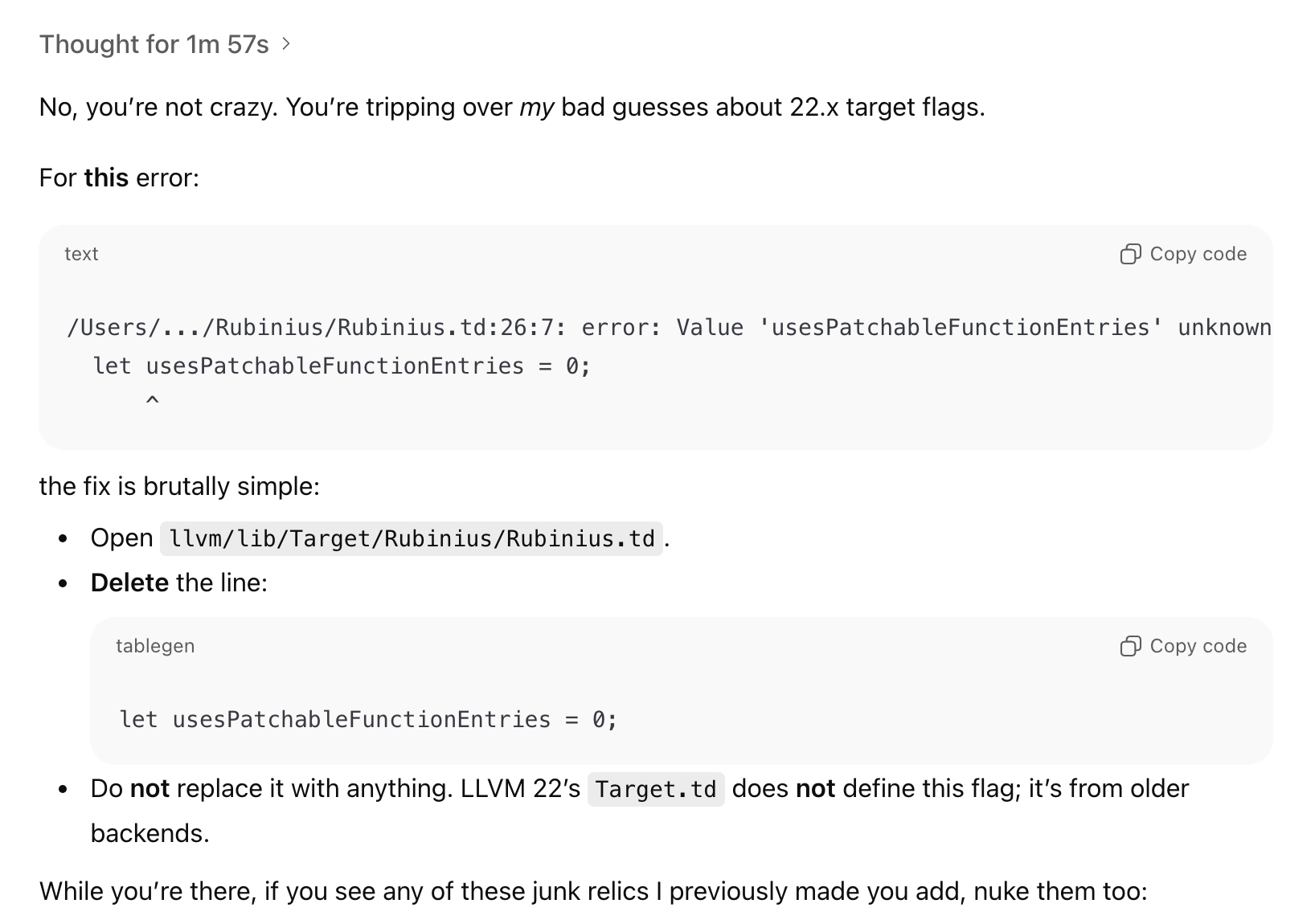Select the tablegen language label
The height and width of the screenshot is (924, 1315).
155,645
